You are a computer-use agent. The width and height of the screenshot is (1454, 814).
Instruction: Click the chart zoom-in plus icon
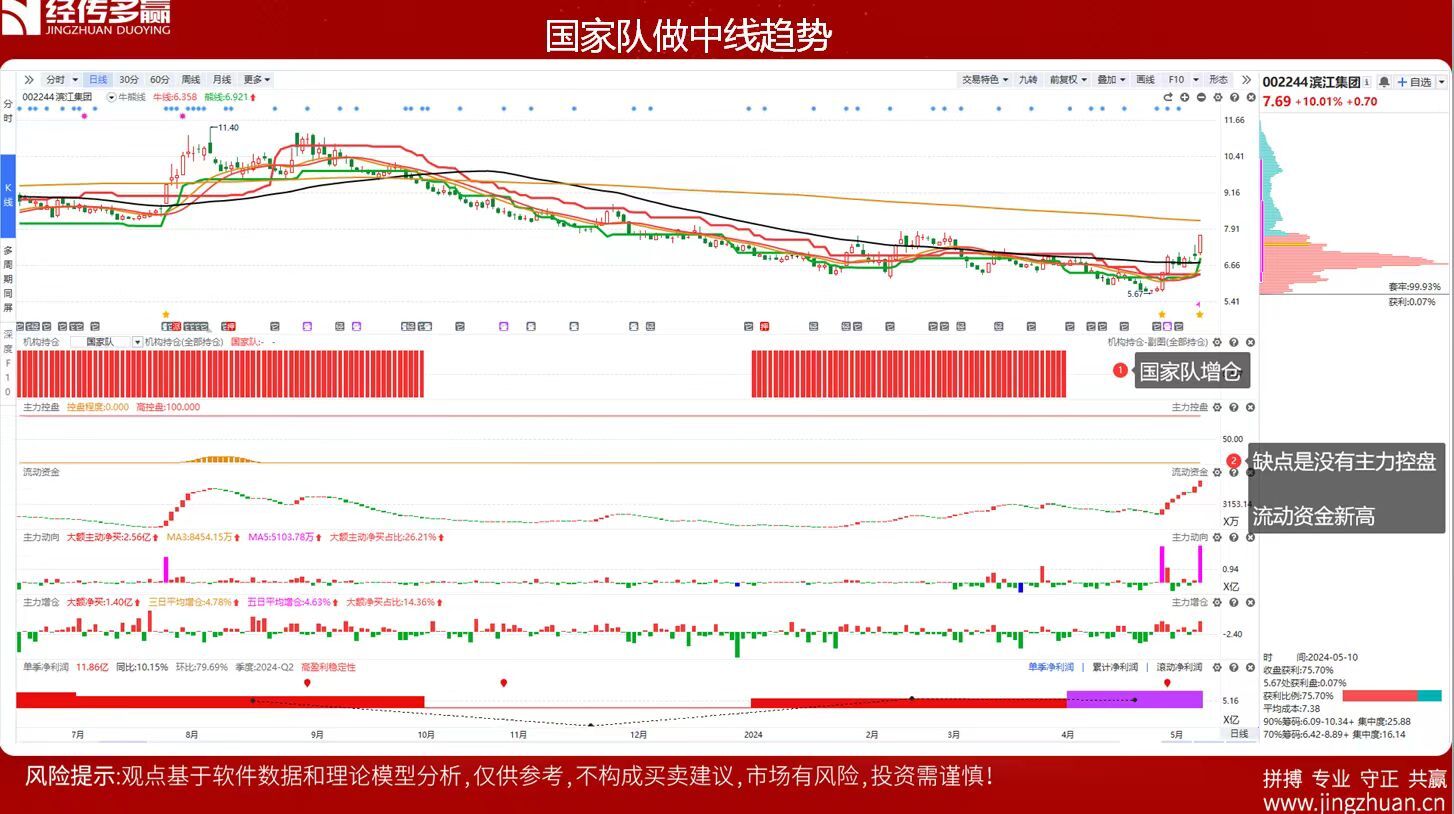(x=1184, y=97)
